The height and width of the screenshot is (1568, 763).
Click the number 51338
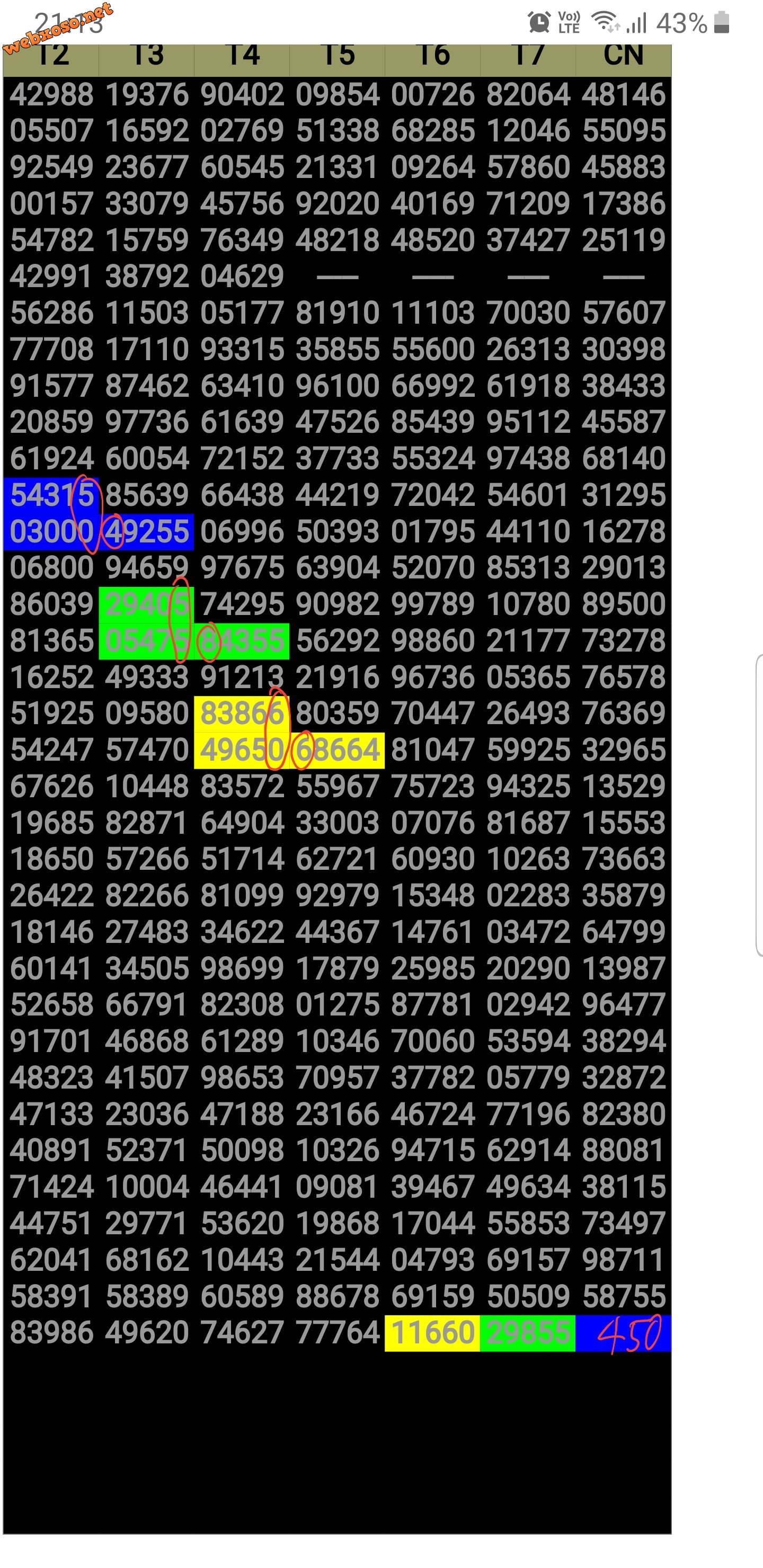click(x=338, y=131)
